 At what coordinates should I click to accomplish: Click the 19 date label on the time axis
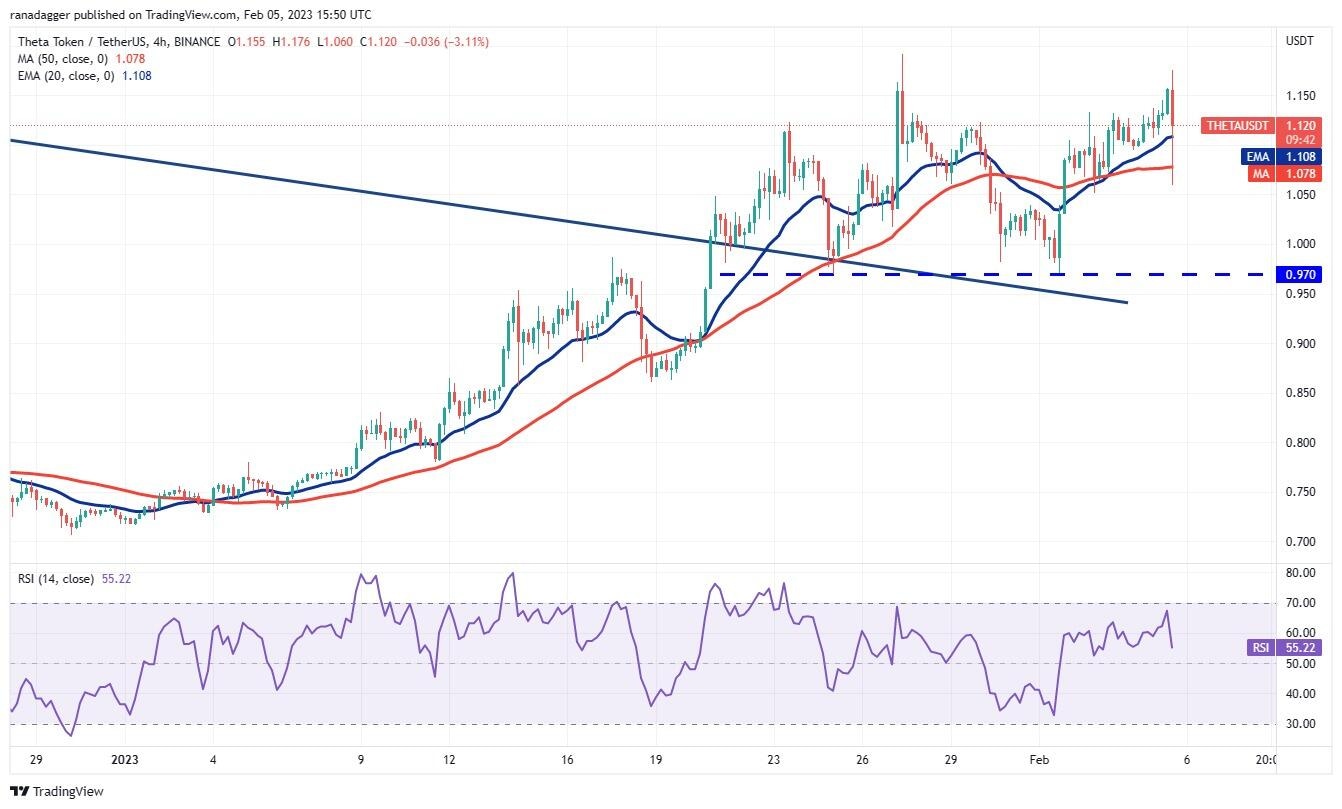(x=655, y=759)
